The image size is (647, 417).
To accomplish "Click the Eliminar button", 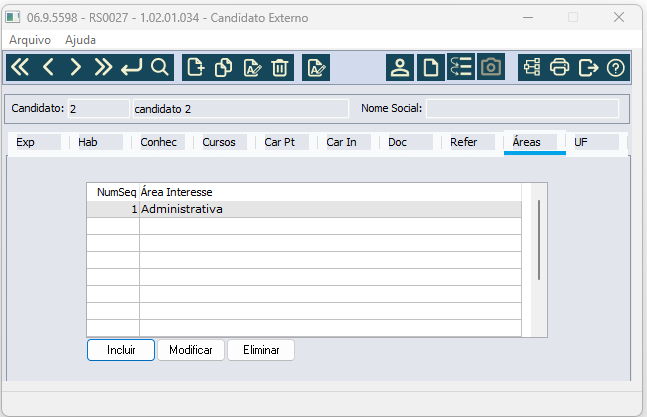I will point(261,350).
